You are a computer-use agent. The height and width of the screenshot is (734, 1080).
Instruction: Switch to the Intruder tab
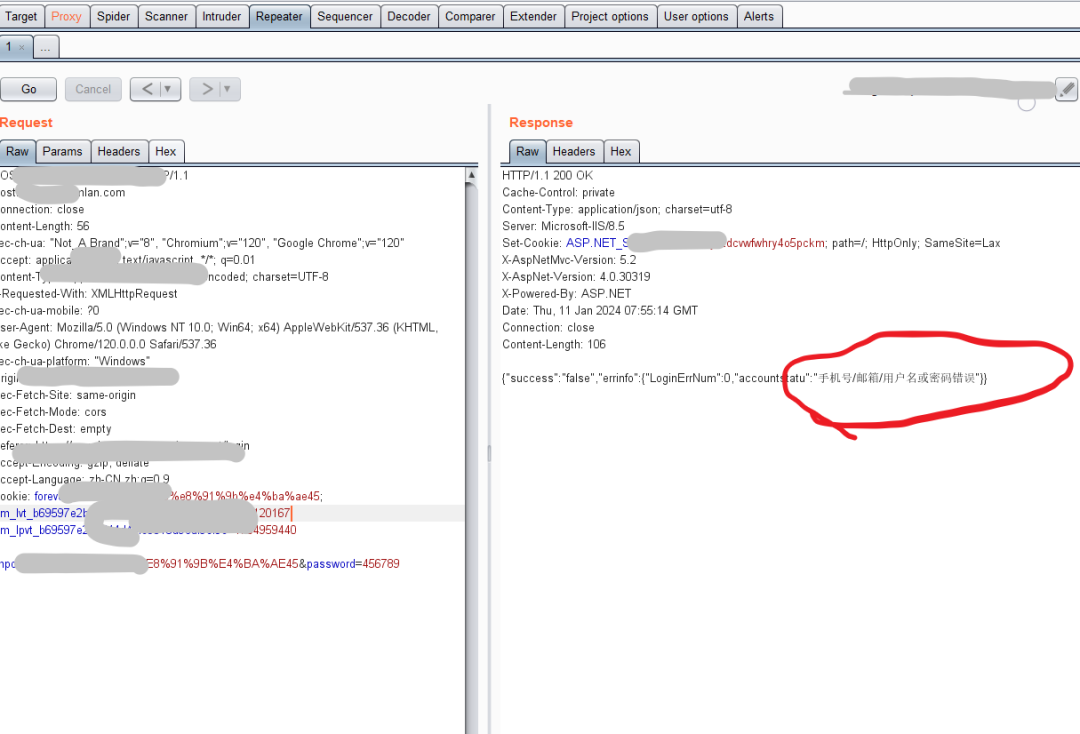click(x=221, y=17)
